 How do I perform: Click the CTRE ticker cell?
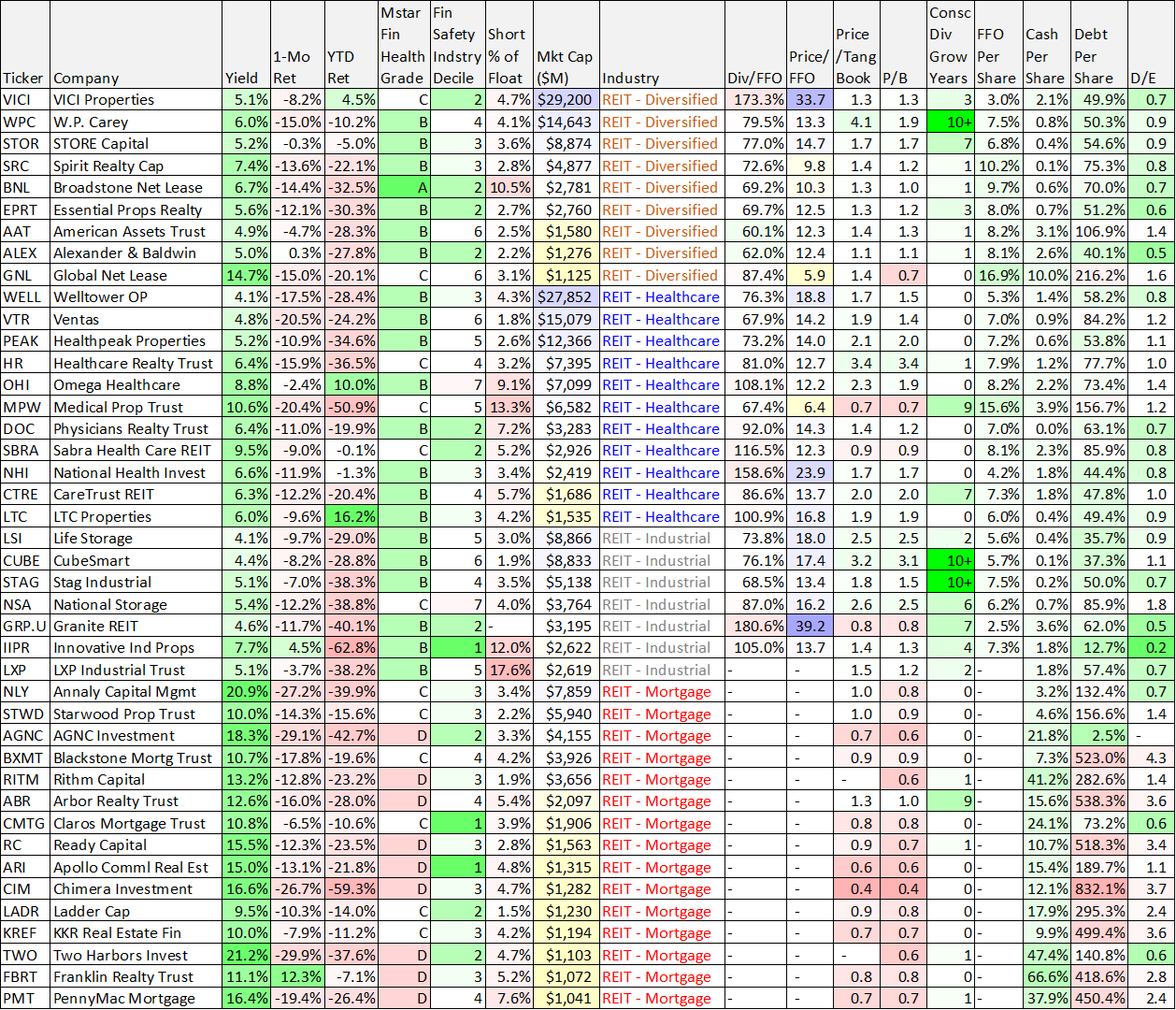(25, 495)
